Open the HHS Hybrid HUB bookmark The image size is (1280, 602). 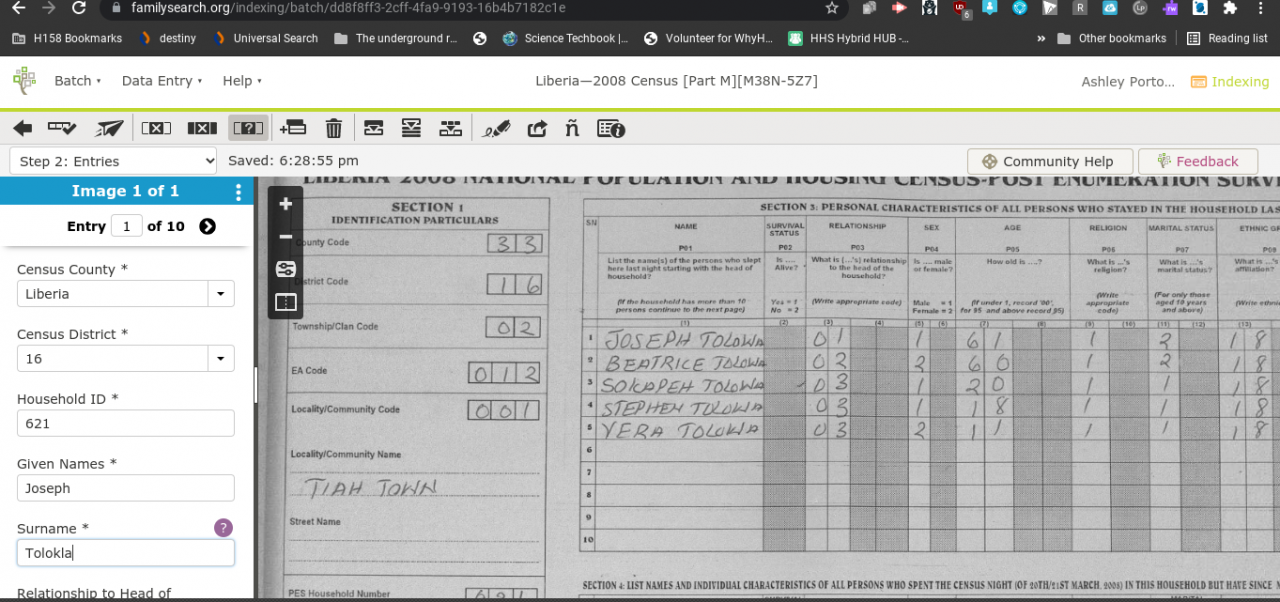click(x=848, y=39)
